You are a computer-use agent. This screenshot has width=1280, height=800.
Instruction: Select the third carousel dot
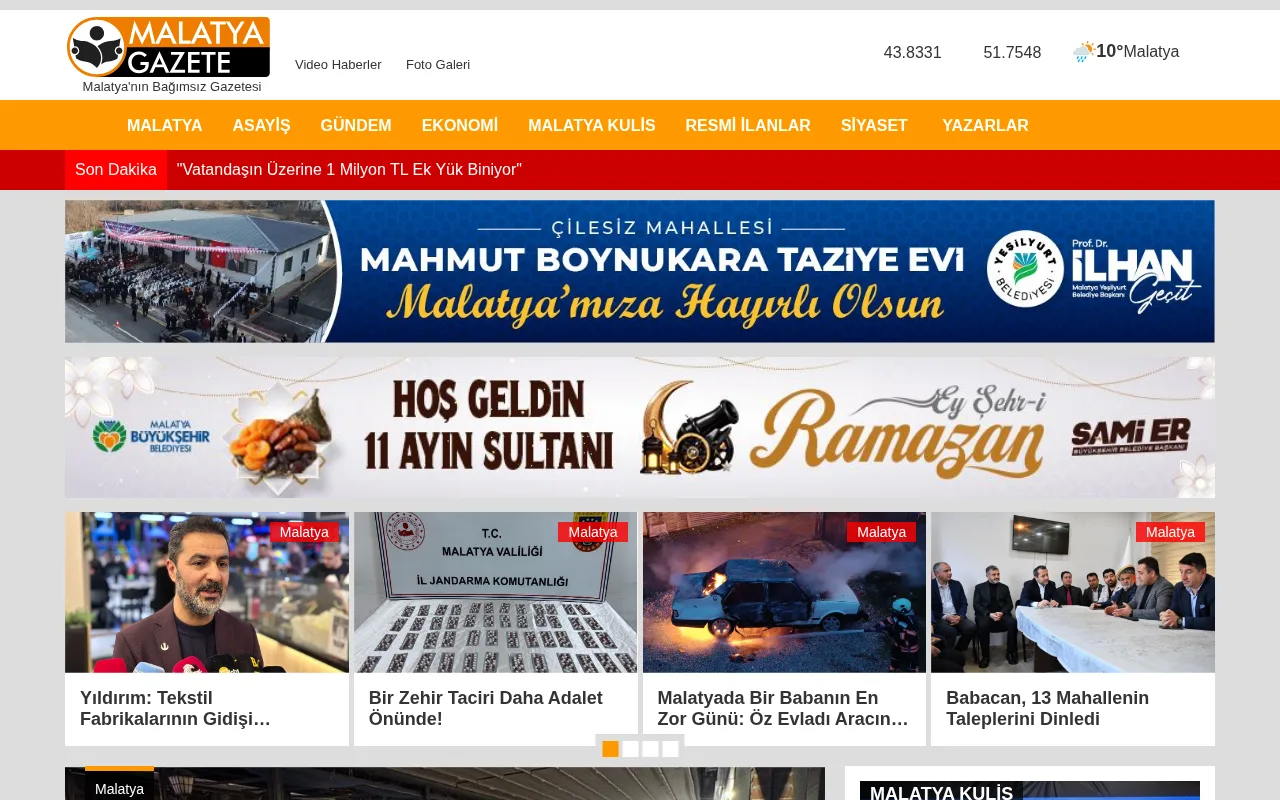coord(650,748)
